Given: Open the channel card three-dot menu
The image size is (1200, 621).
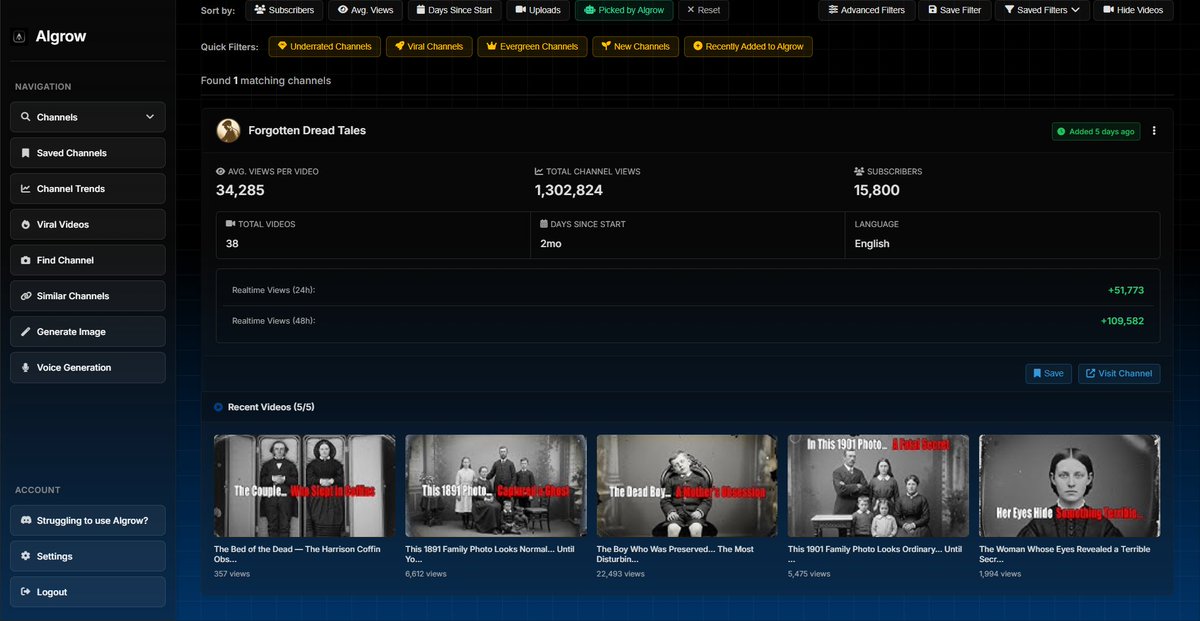Looking at the screenshot, I should 1154,131.
